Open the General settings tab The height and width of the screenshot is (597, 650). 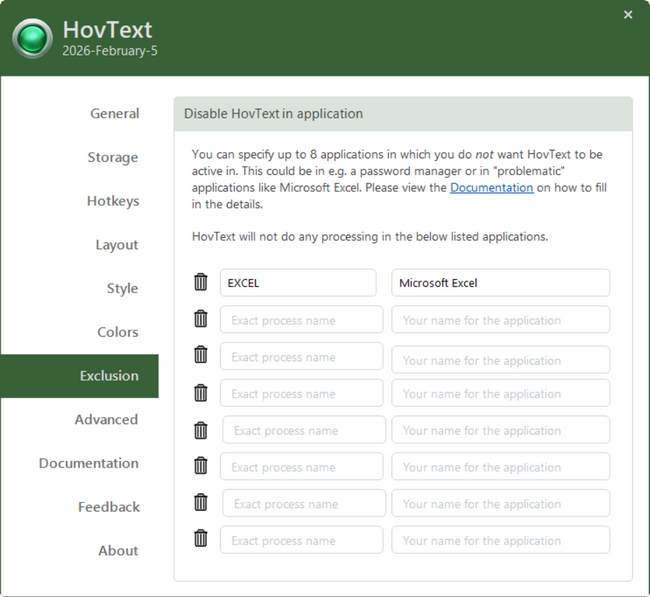(114, 114)
